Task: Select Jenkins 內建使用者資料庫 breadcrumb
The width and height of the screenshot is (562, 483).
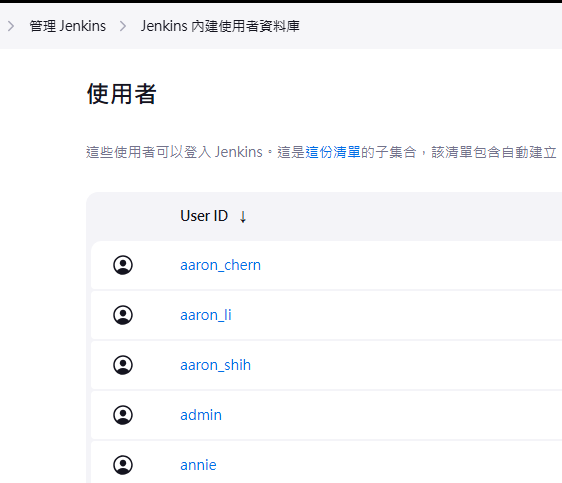Action: pyautogui.click(x=220, y=26)
